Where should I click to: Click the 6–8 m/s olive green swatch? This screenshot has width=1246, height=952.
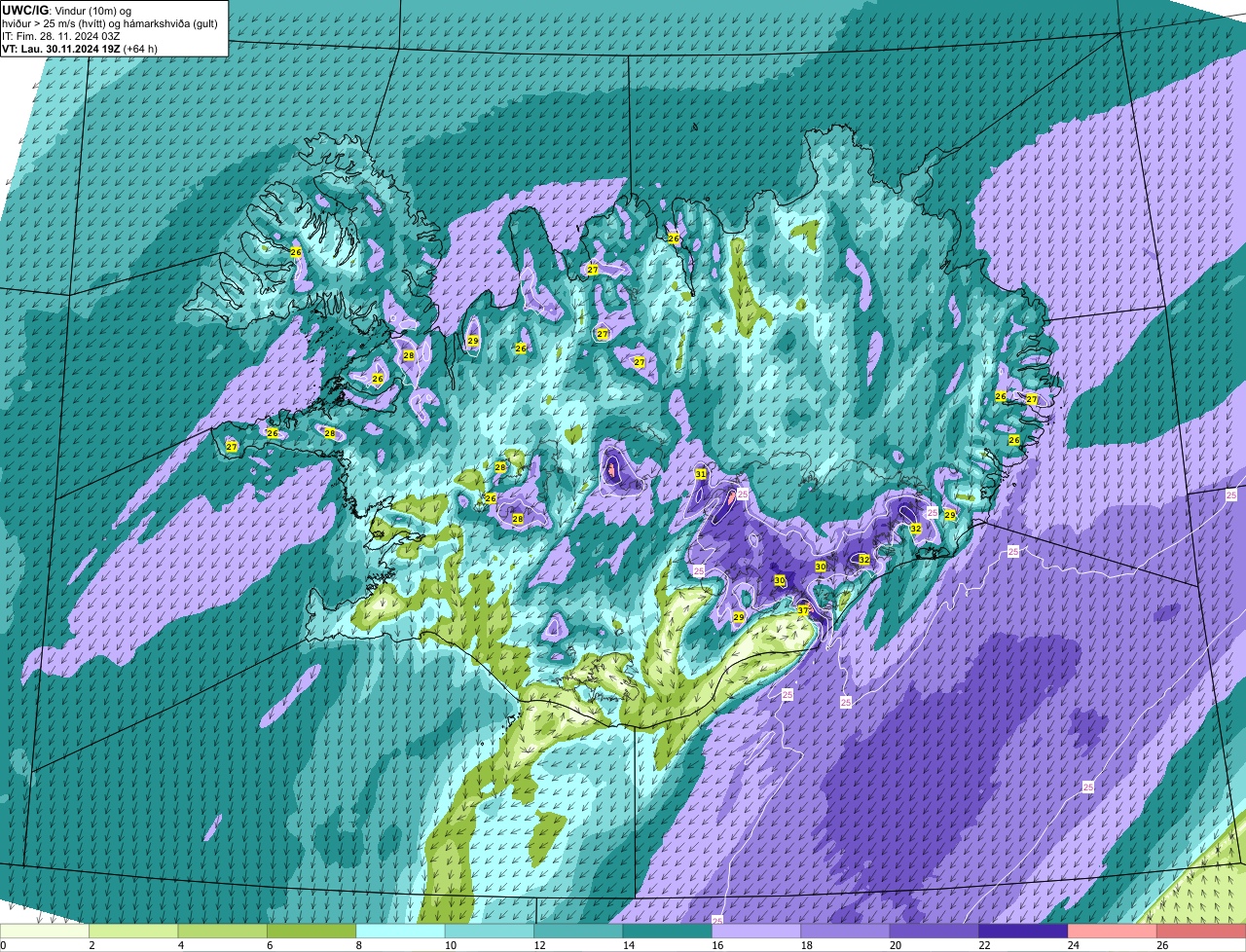311,931
